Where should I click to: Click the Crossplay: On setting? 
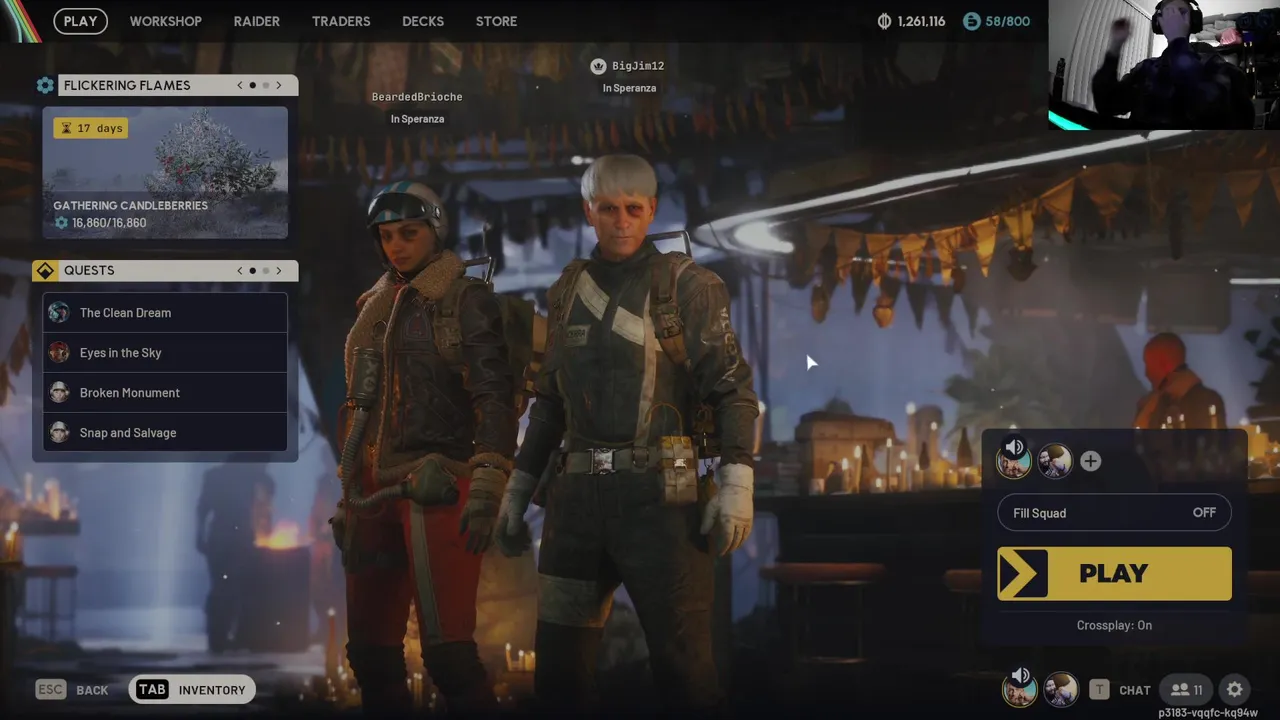(1114, 625)
